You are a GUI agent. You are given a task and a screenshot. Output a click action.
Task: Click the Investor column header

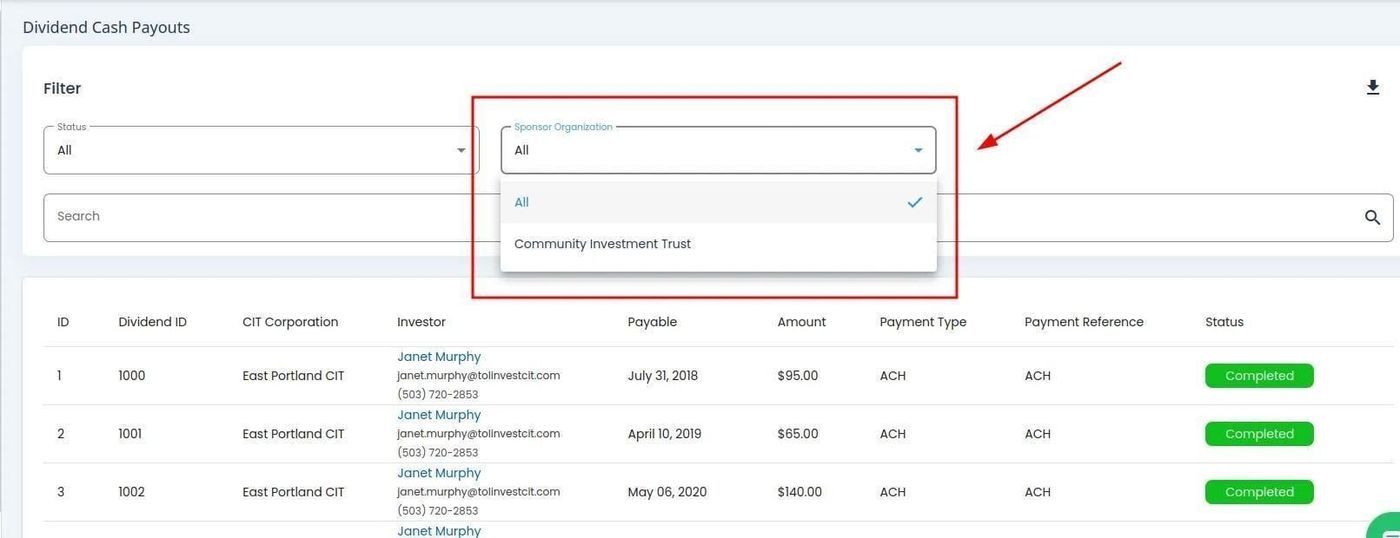pyautogui.click(x=421, y=322)
